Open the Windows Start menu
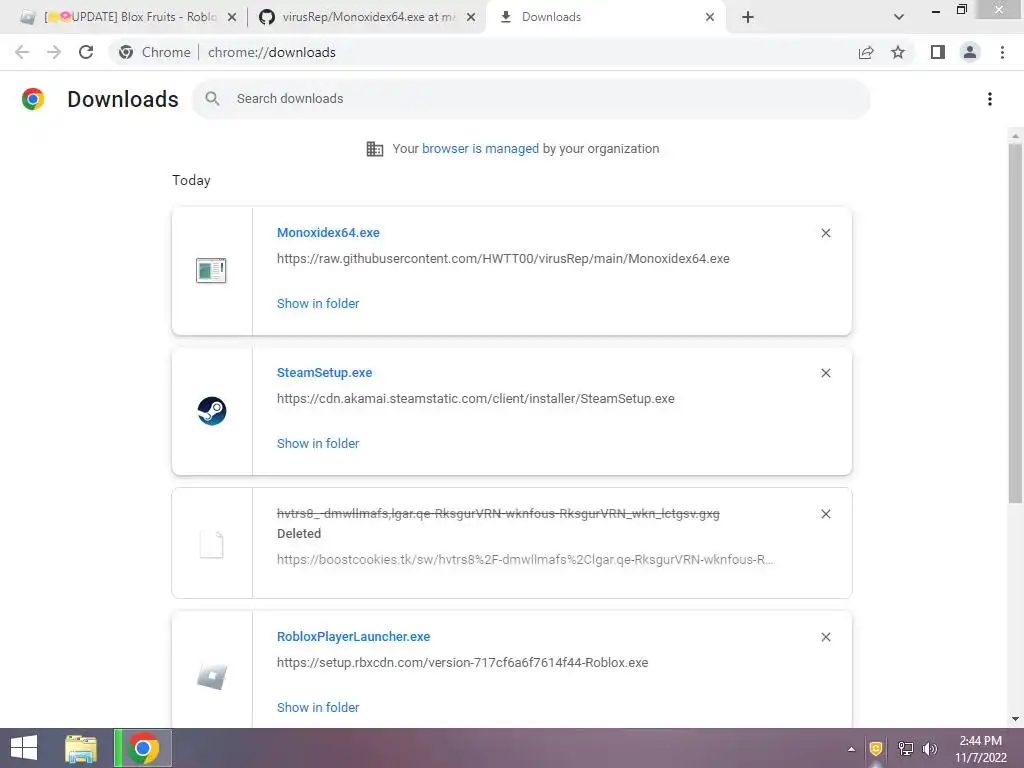1024x768 pixels. click(x=24, y=748)
